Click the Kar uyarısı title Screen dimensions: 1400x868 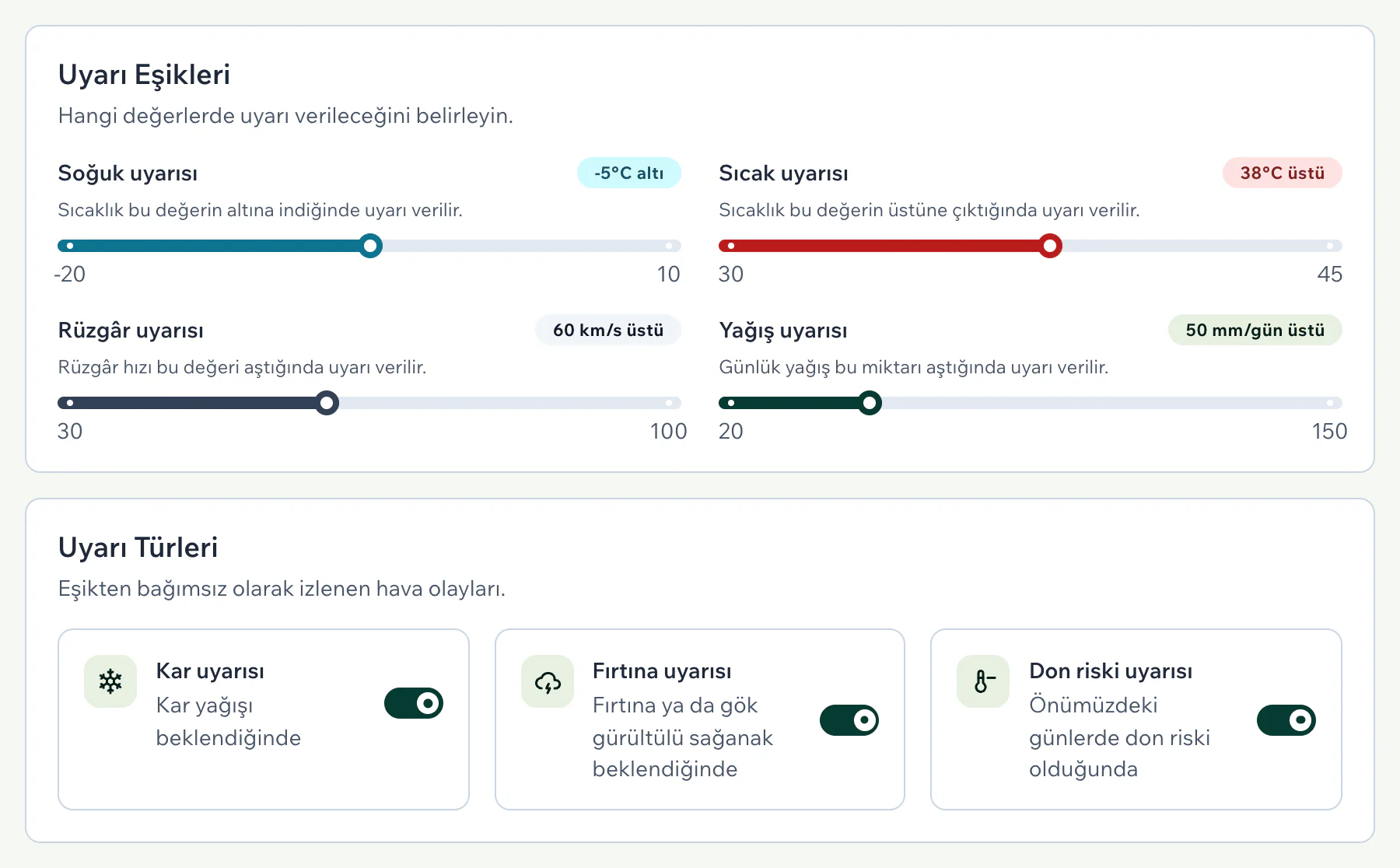click(x=210, y=670)
